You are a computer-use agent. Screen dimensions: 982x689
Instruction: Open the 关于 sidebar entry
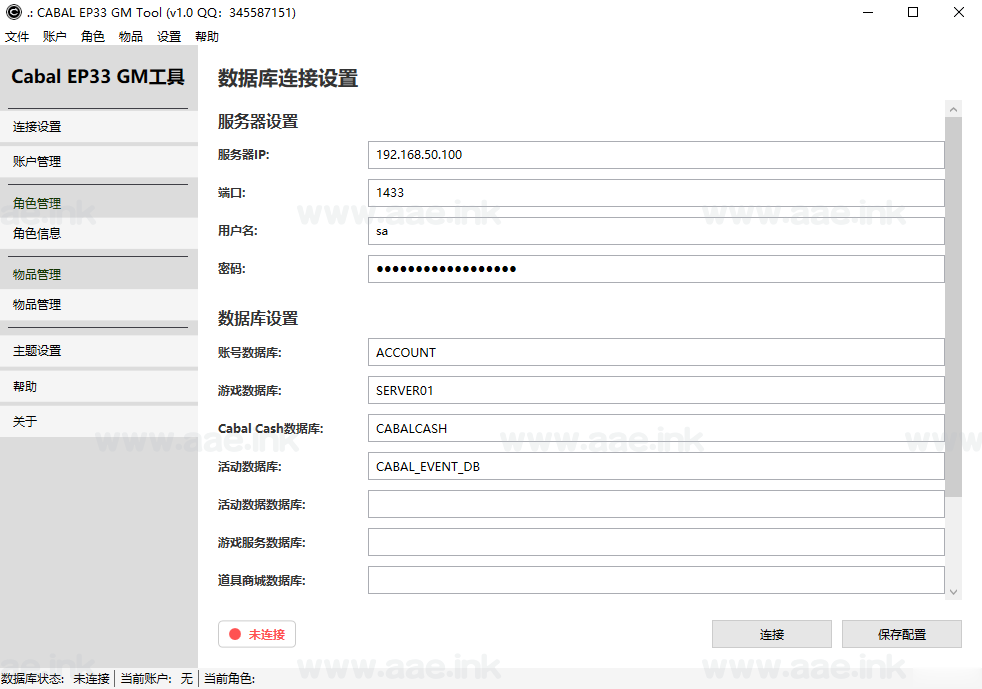coord(99,422)
